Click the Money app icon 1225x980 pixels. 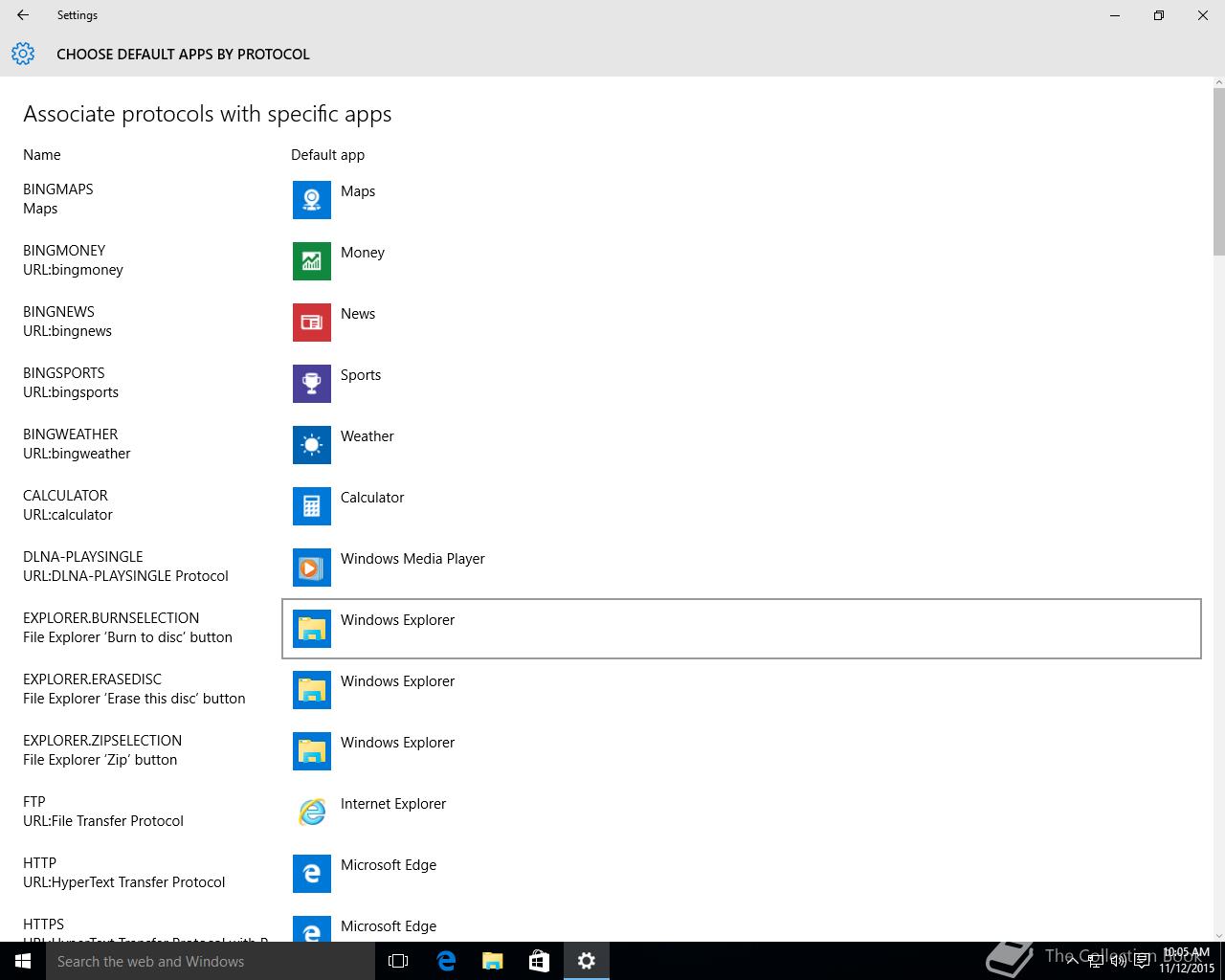(x=312, y=261)
